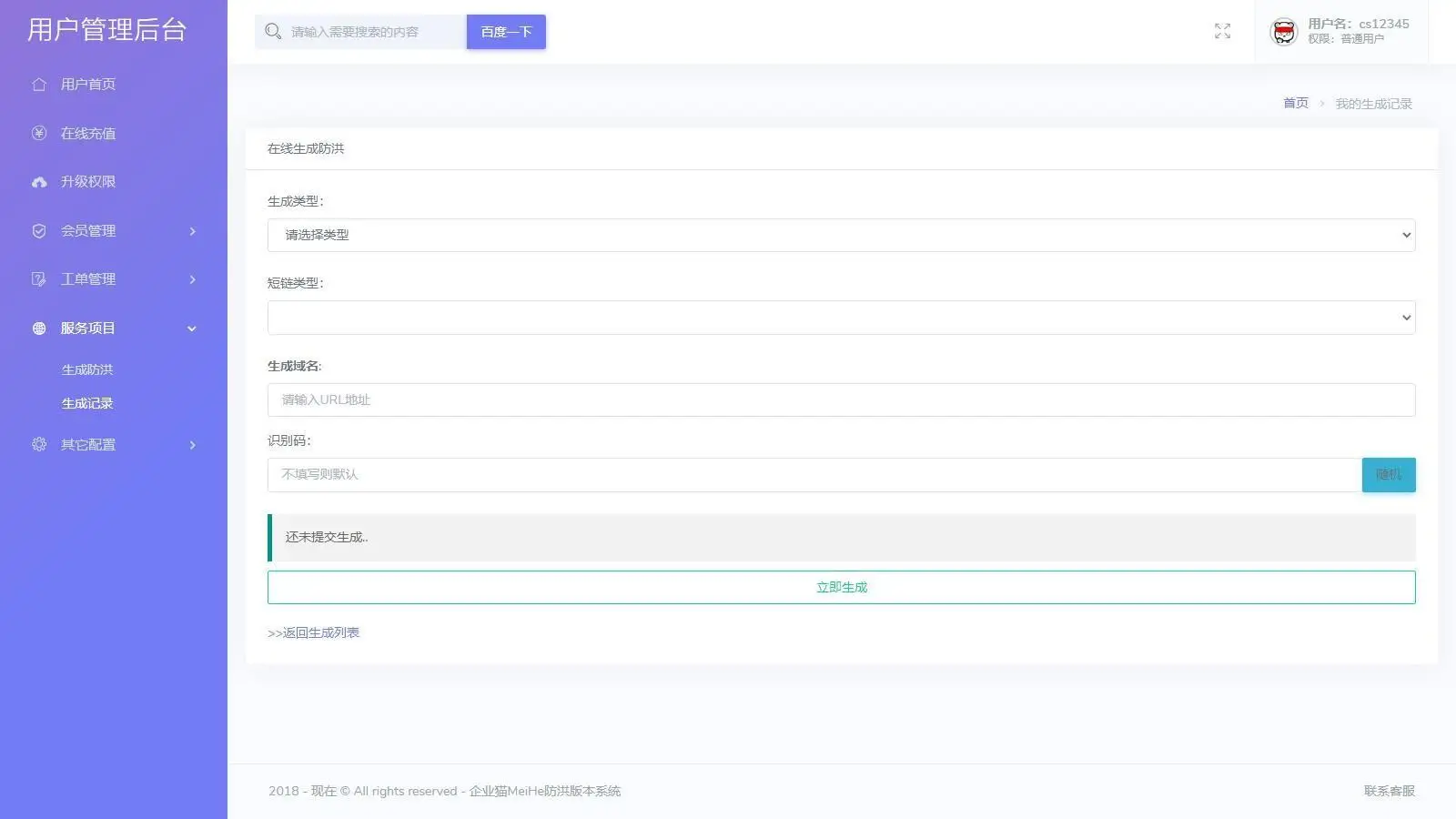Viewport: 1456px width, 819px height.
Task: Click the cloud upload icon for 升级权限
Action: click(39, 182)
